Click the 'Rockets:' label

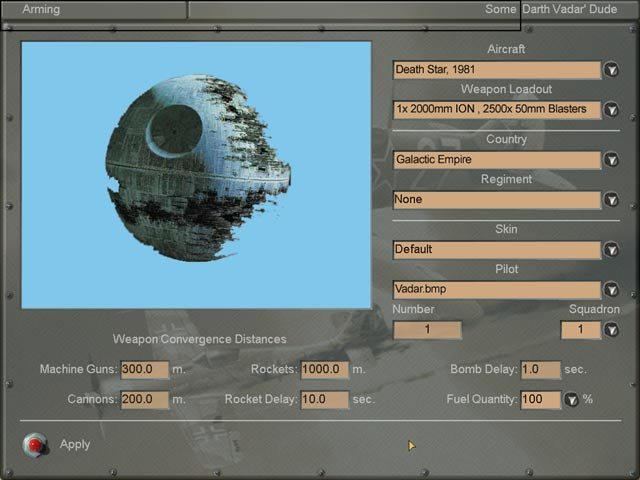[274, 369]
